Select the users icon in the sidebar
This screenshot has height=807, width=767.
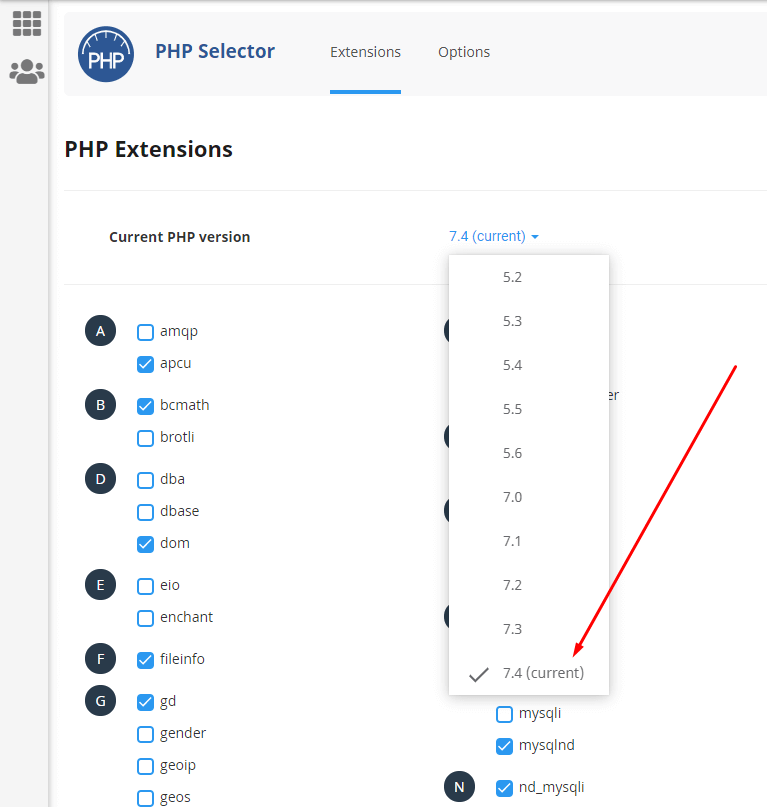25,70
